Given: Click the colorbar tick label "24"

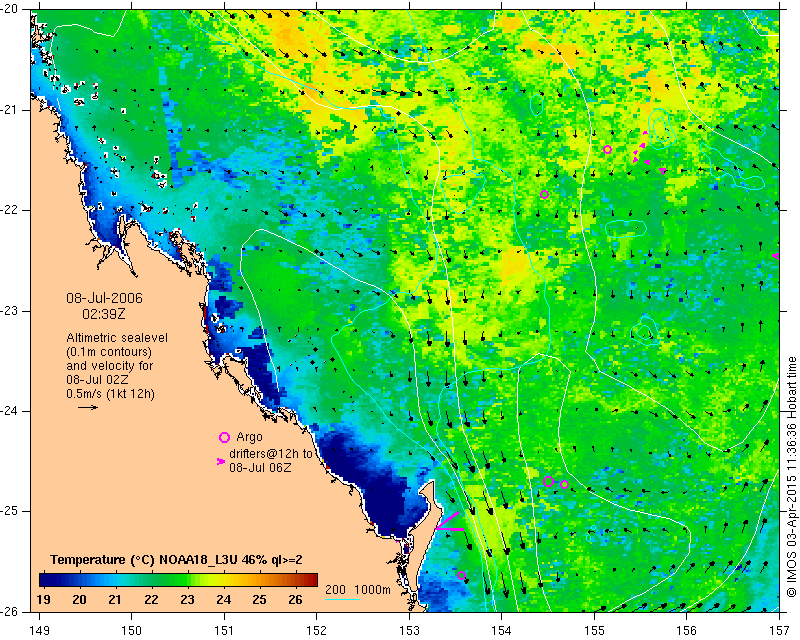Looking at the screenshot, I should click(223, 600).
